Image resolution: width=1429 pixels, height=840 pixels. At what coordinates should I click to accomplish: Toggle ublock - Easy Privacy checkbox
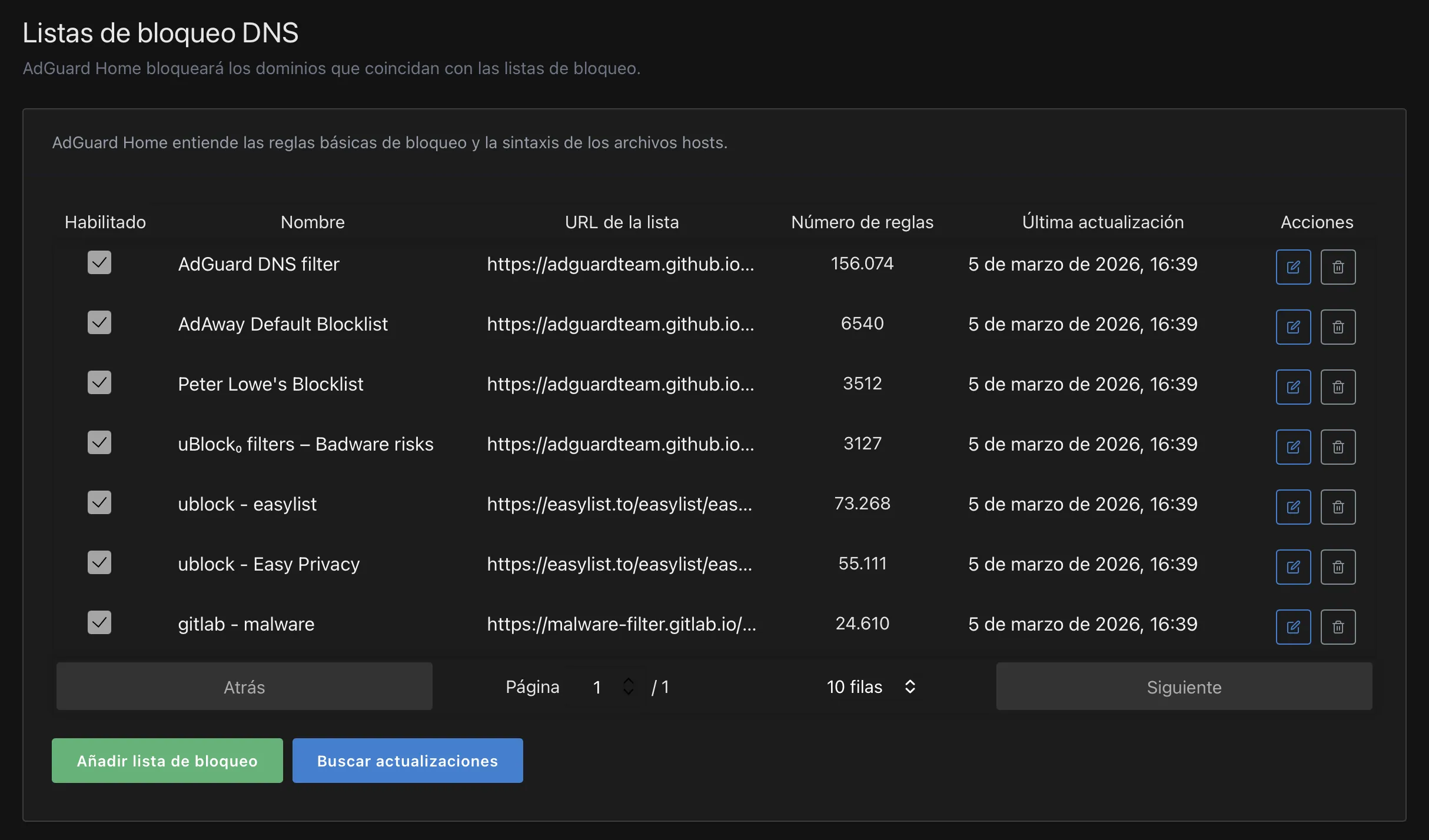pyautogui.click(x=99, y=562)
